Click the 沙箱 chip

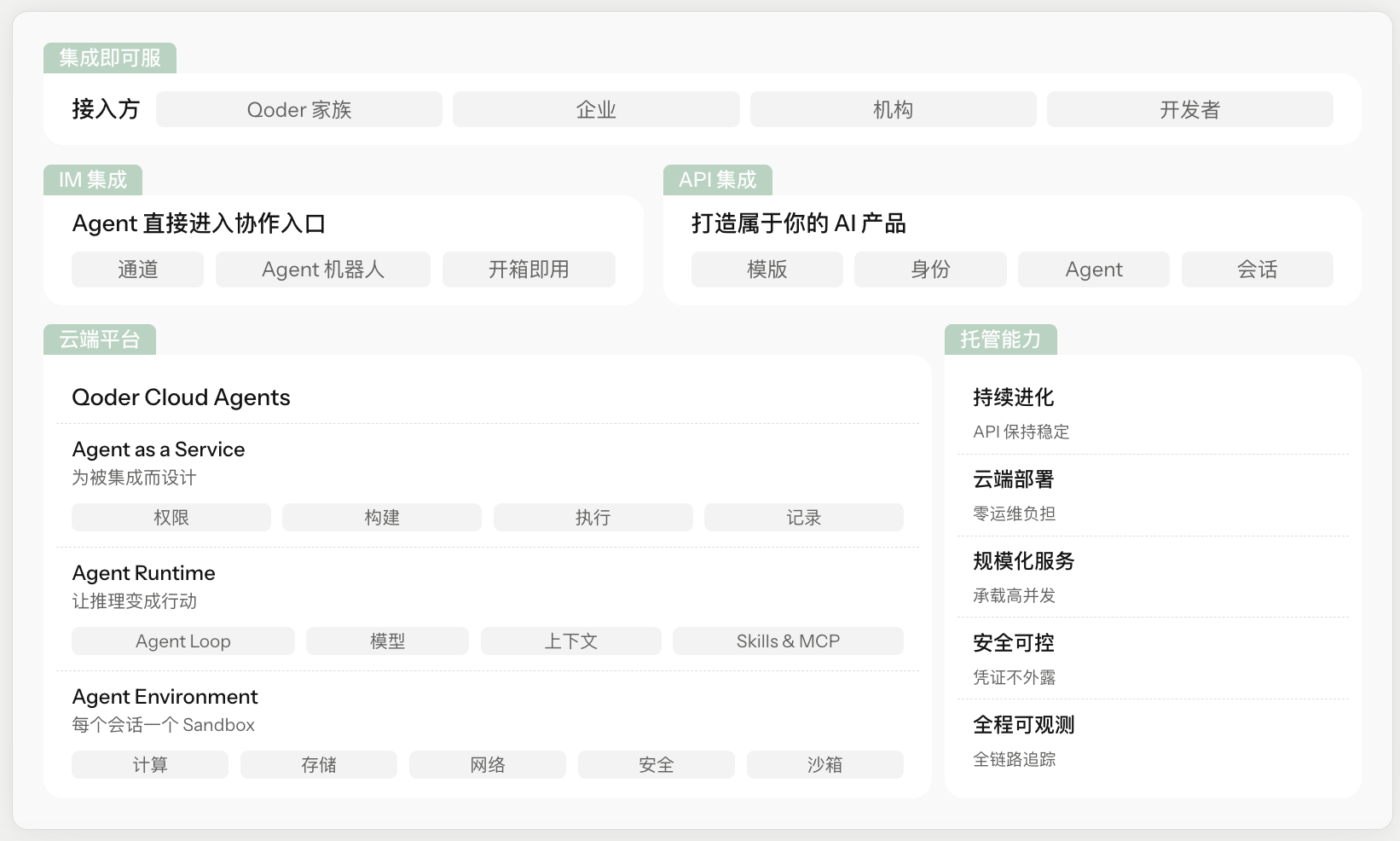[x=825, y=765]
